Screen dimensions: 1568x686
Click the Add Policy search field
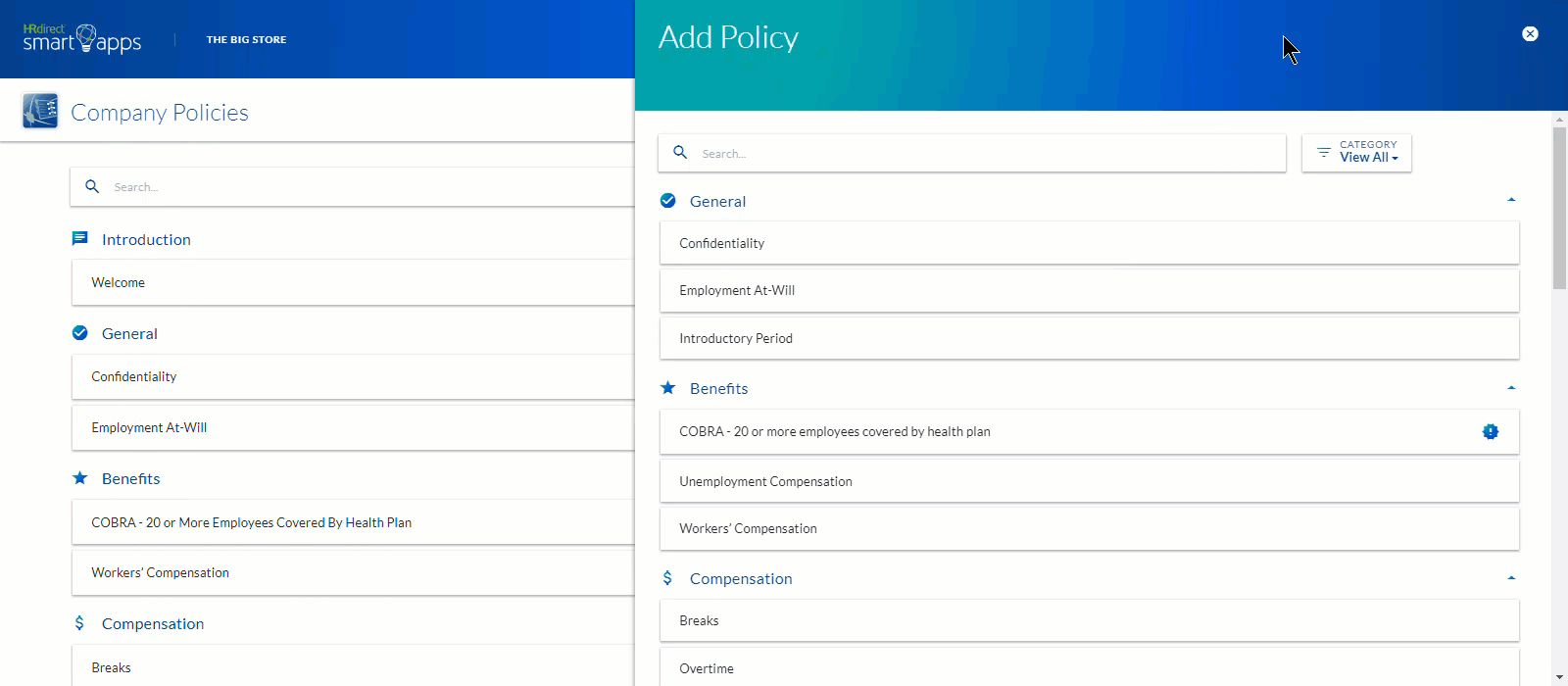tap(972, 153)
